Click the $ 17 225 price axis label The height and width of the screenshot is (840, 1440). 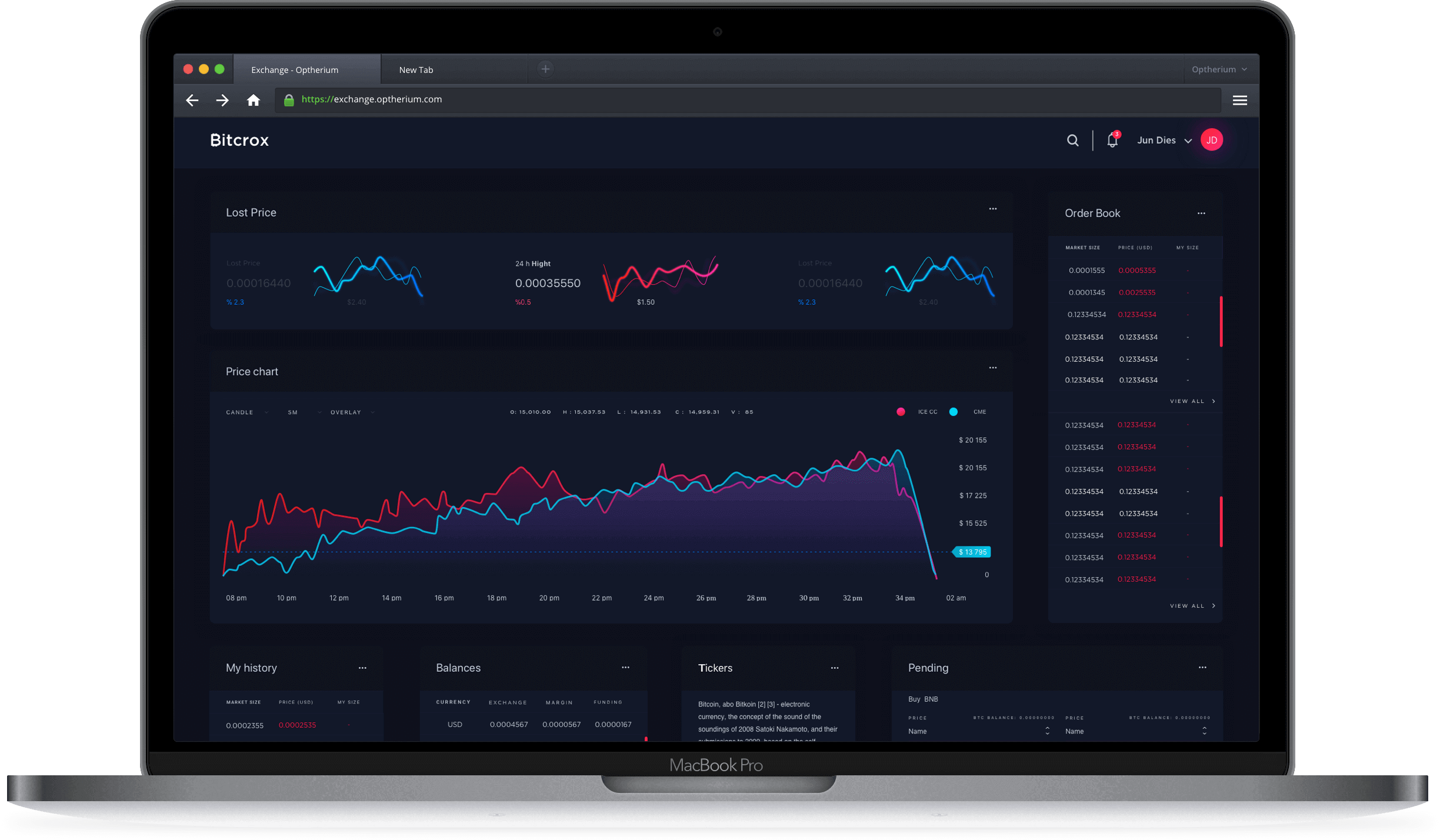coord(973,496)
